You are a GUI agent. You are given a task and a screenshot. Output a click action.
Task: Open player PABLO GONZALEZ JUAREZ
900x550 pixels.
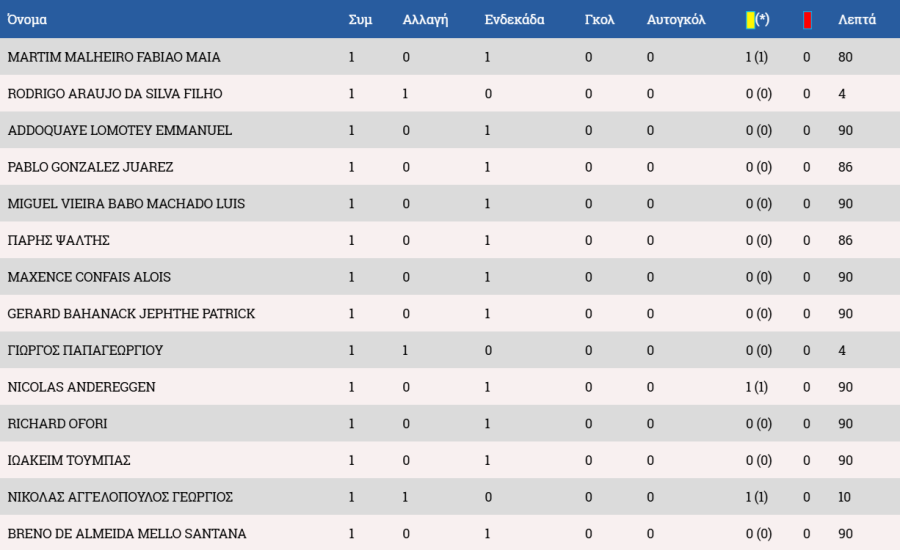[x=90, y=167]
